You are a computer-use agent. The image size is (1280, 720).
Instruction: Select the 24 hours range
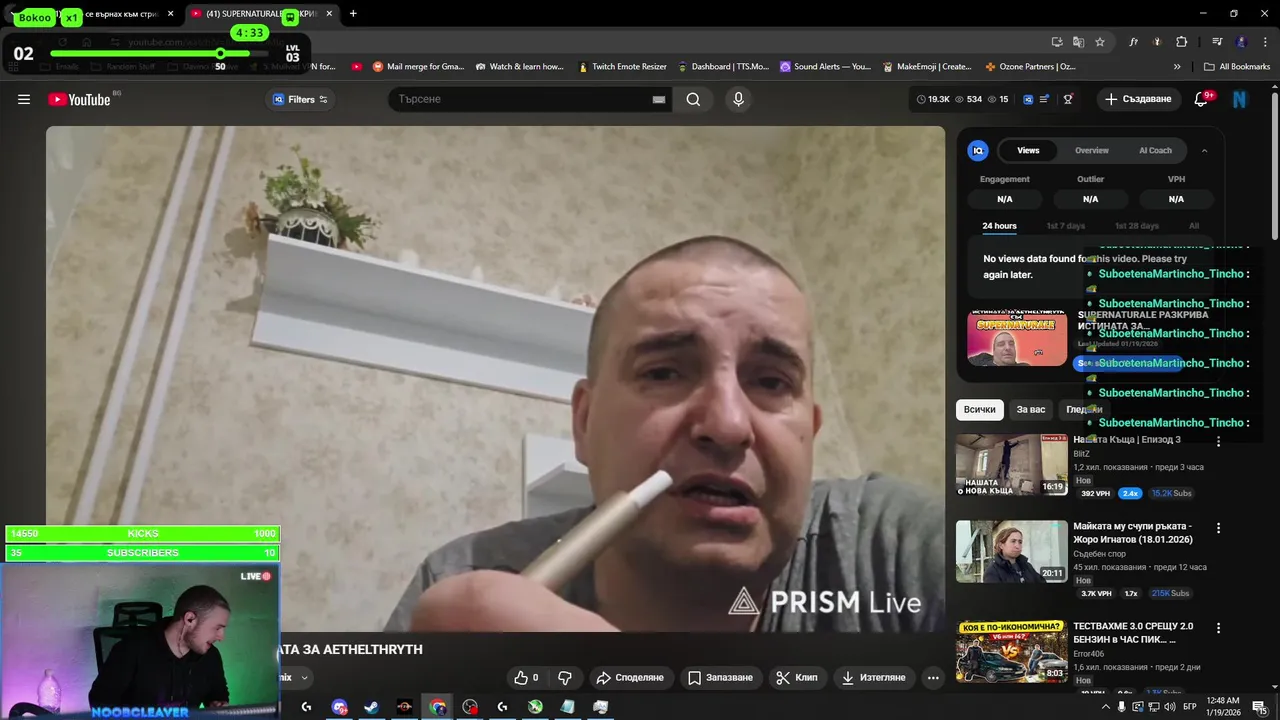[999, 226]
